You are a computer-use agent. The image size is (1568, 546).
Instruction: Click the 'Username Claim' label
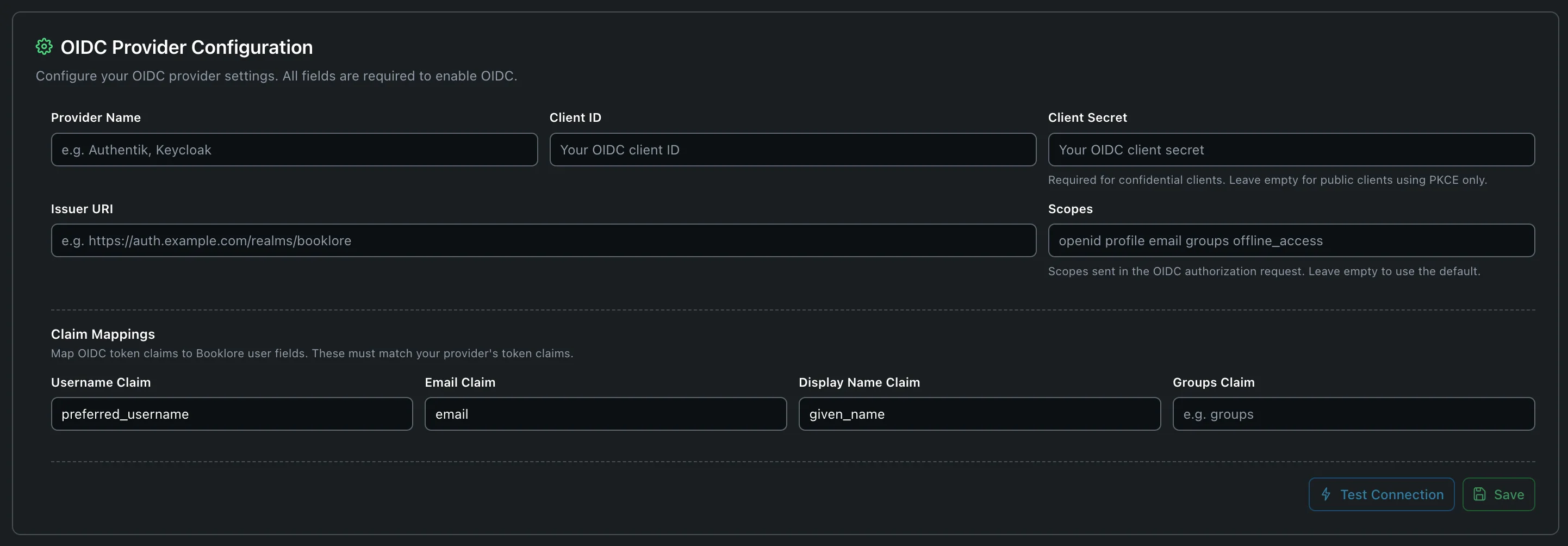pos(101,382)
